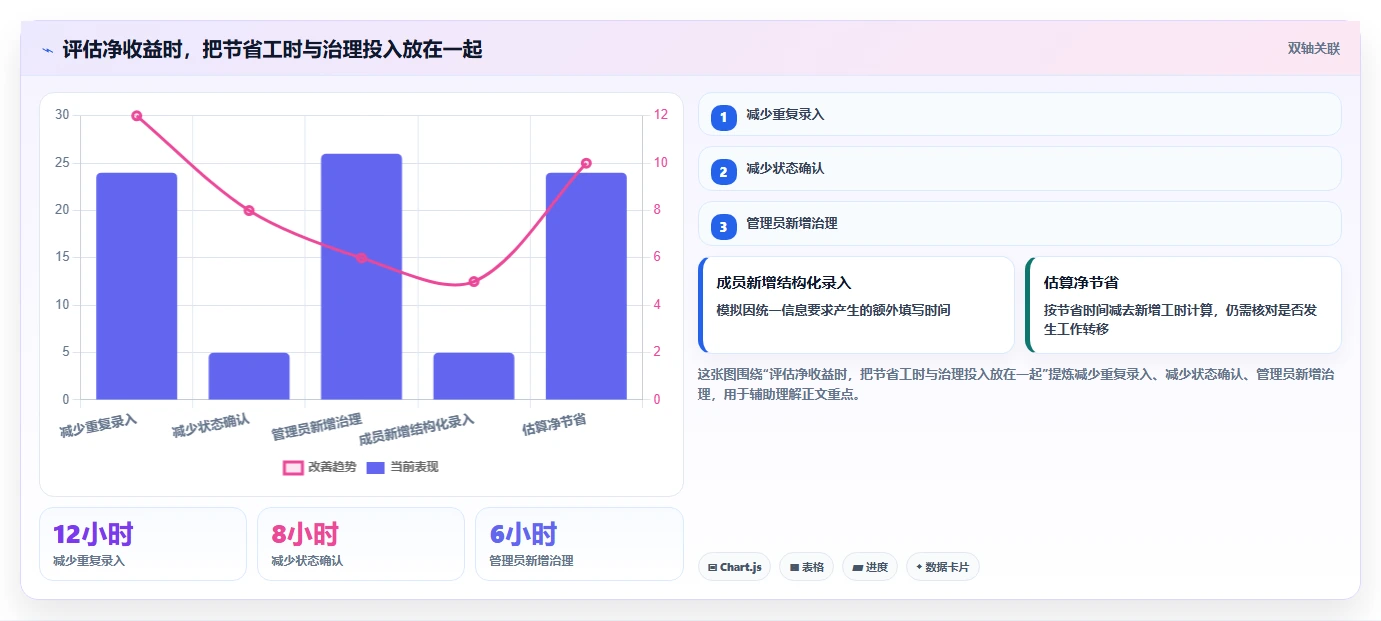Toggle the 改善趋势 legend swatch

click(x=293, y=467)
